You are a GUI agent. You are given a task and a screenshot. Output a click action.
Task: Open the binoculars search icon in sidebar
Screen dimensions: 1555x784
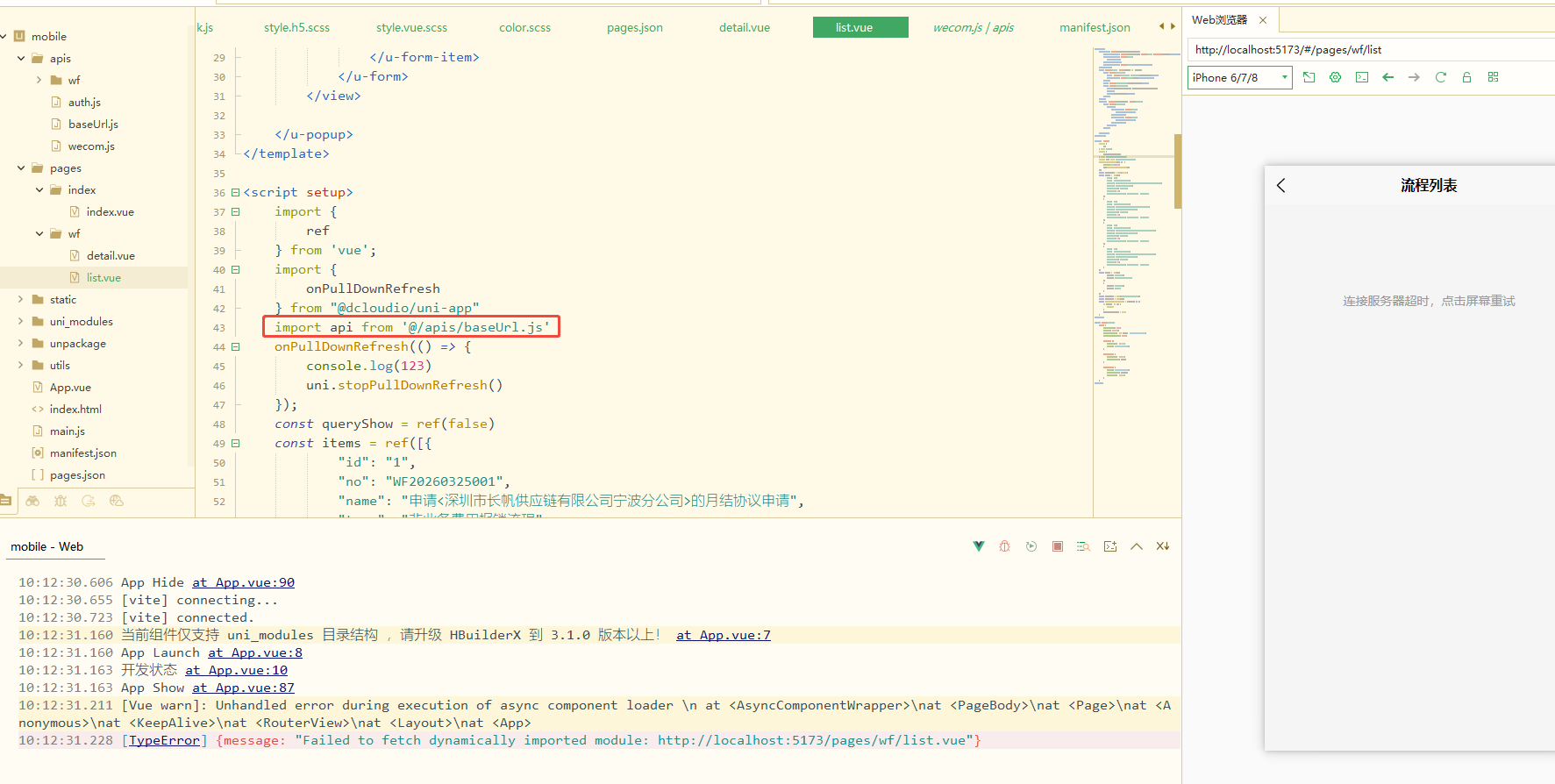click(32, 501)
